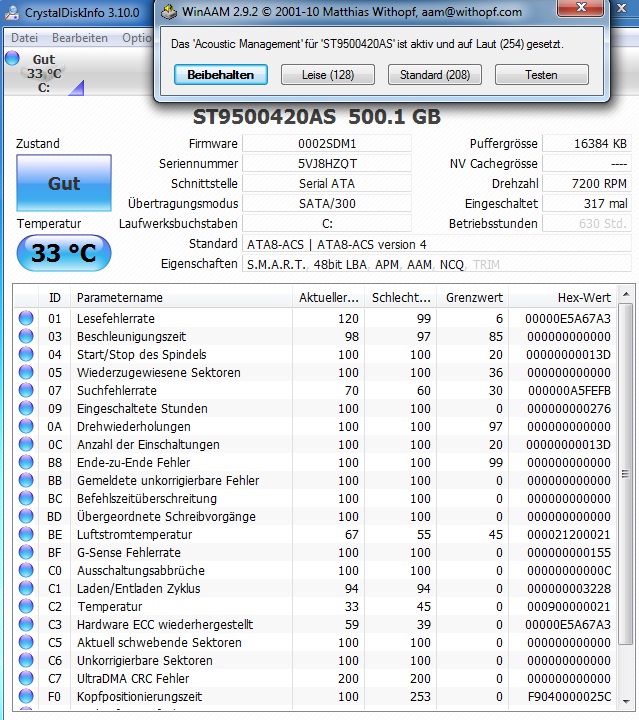The width and height of the screenshot is (639, 720).
Task: Click the Puffergrösse value 16384 KB
Action: [587, 144]
